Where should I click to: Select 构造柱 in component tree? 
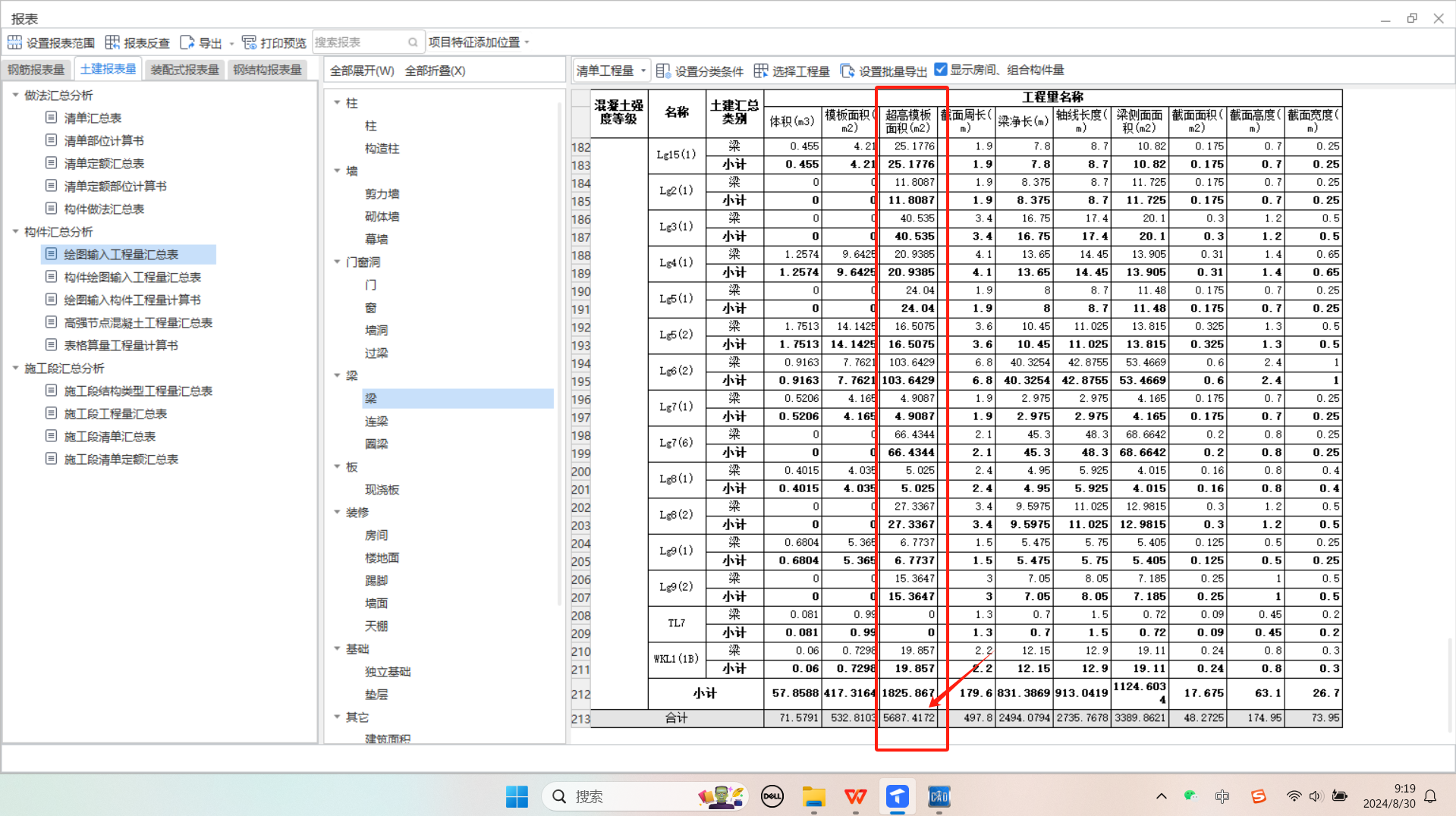click(382, 148)
